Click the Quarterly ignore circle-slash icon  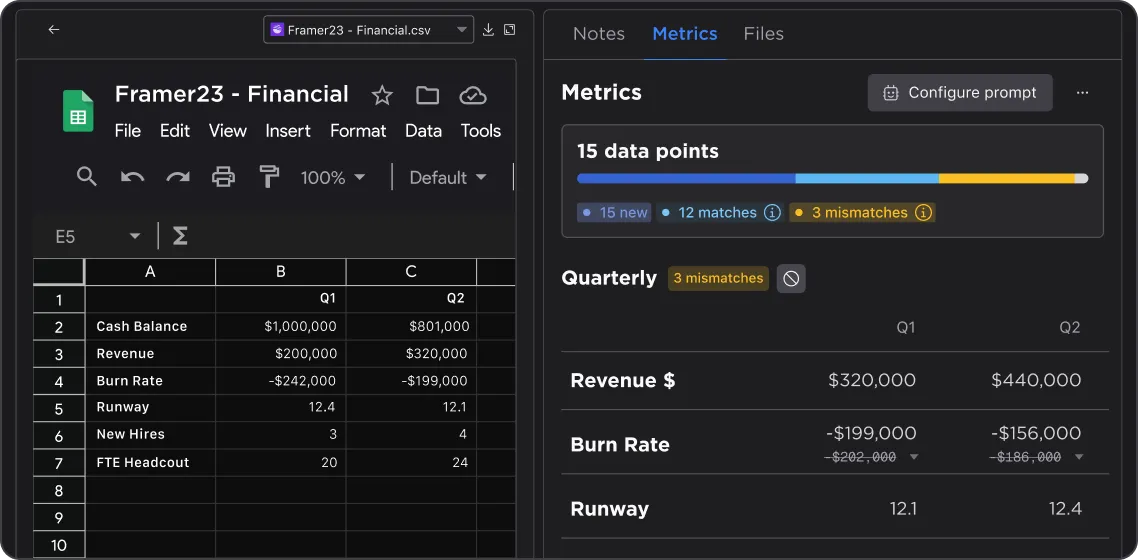[x=791, y=279]
